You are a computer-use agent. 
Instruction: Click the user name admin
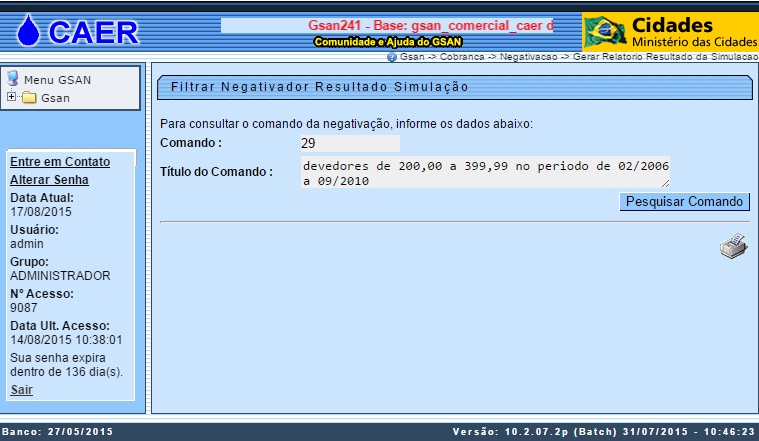click(x=27, y=243)
